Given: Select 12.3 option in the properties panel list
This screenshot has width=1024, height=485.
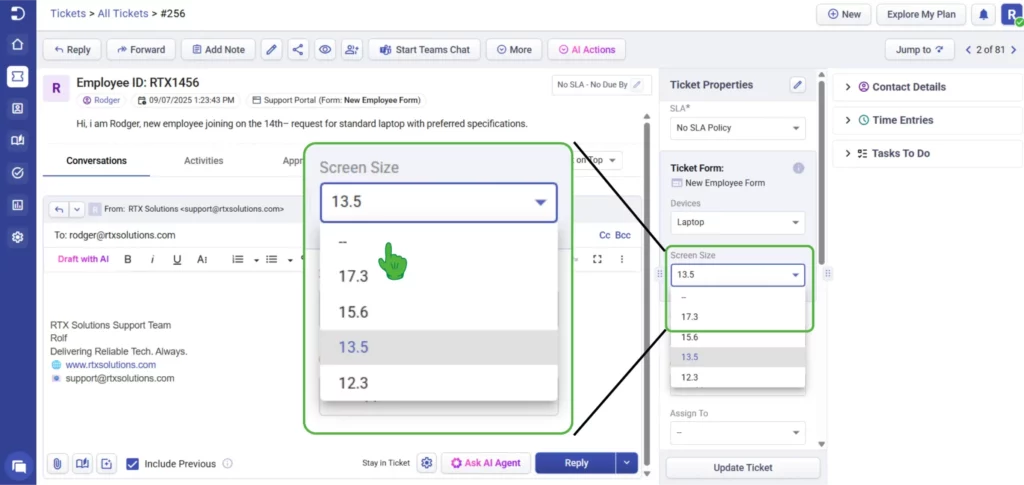Looking at the screenshot, I should [737, 377].
